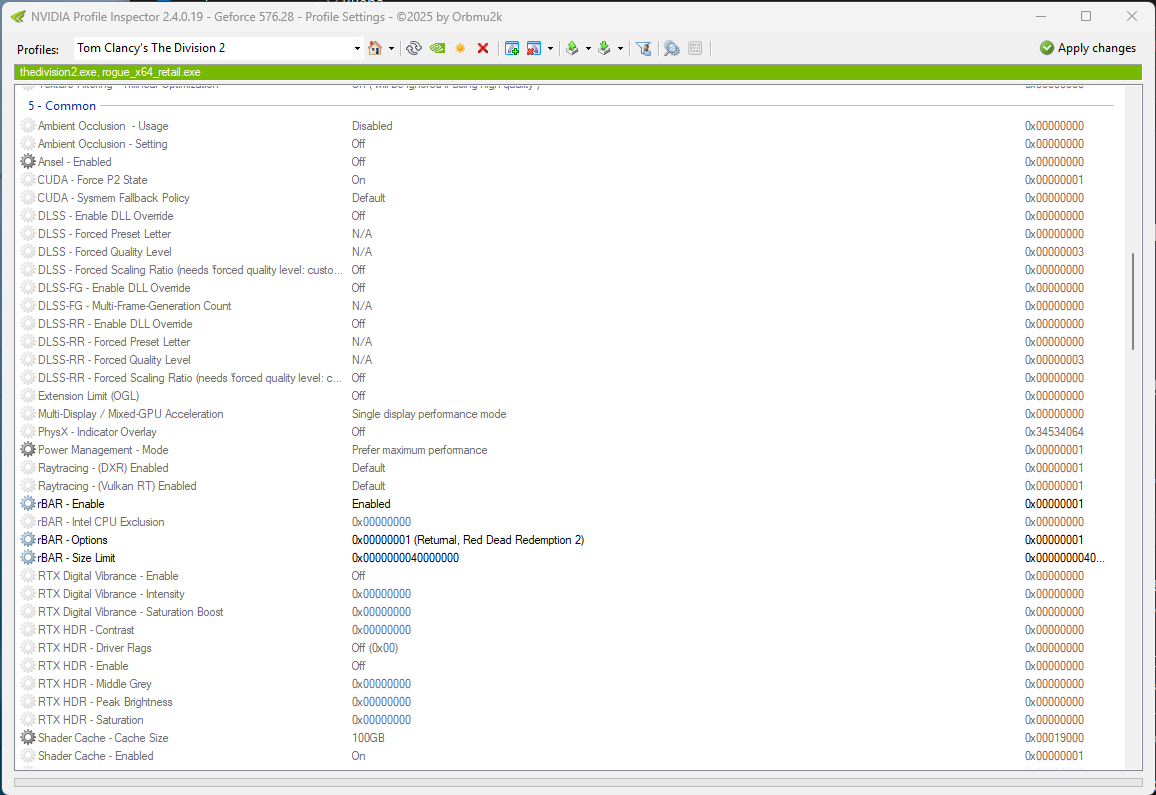Click the vertical scrollbar thumb in settings list
The height and width of the screenshot is (795, 1156).
coord(1132,301)
